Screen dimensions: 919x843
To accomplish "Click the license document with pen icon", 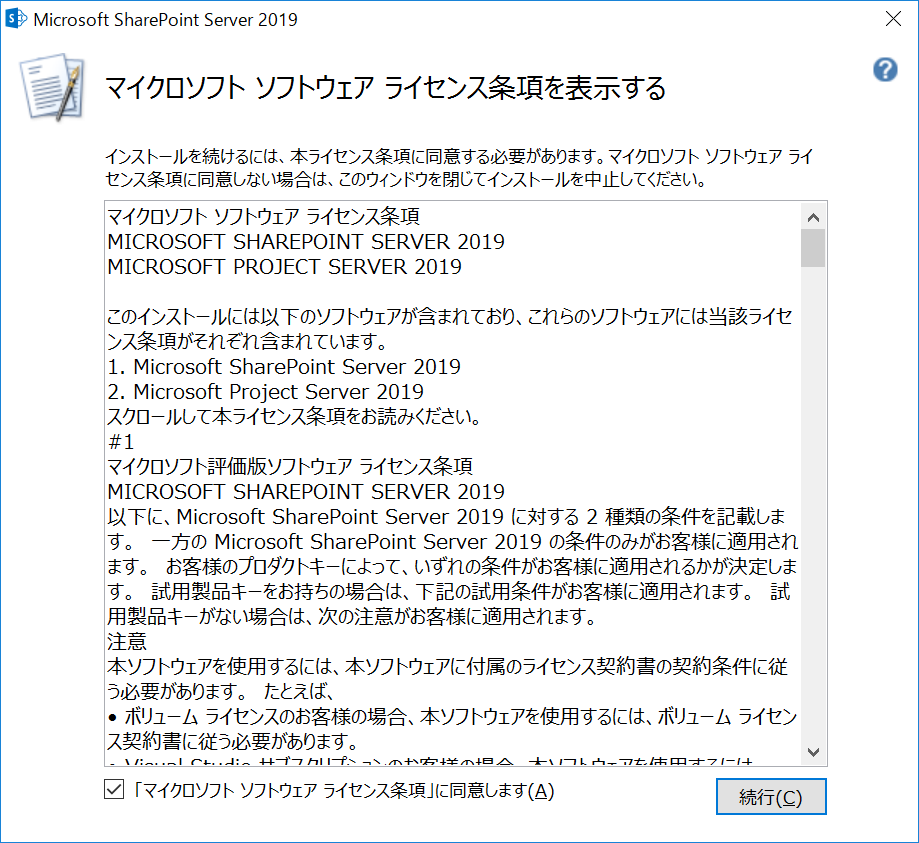I will point(53,87).
